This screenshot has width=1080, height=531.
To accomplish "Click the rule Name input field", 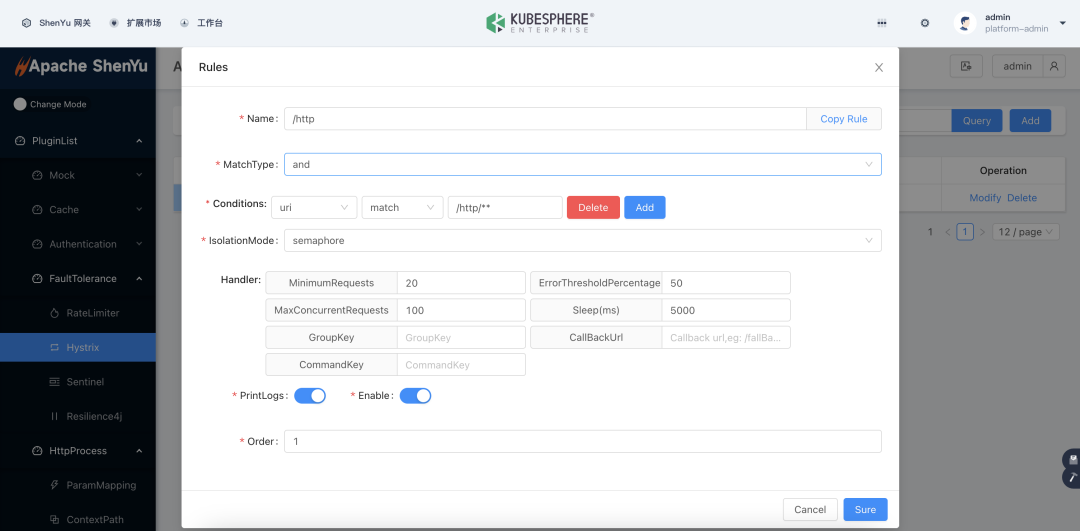I will [546, 118].
